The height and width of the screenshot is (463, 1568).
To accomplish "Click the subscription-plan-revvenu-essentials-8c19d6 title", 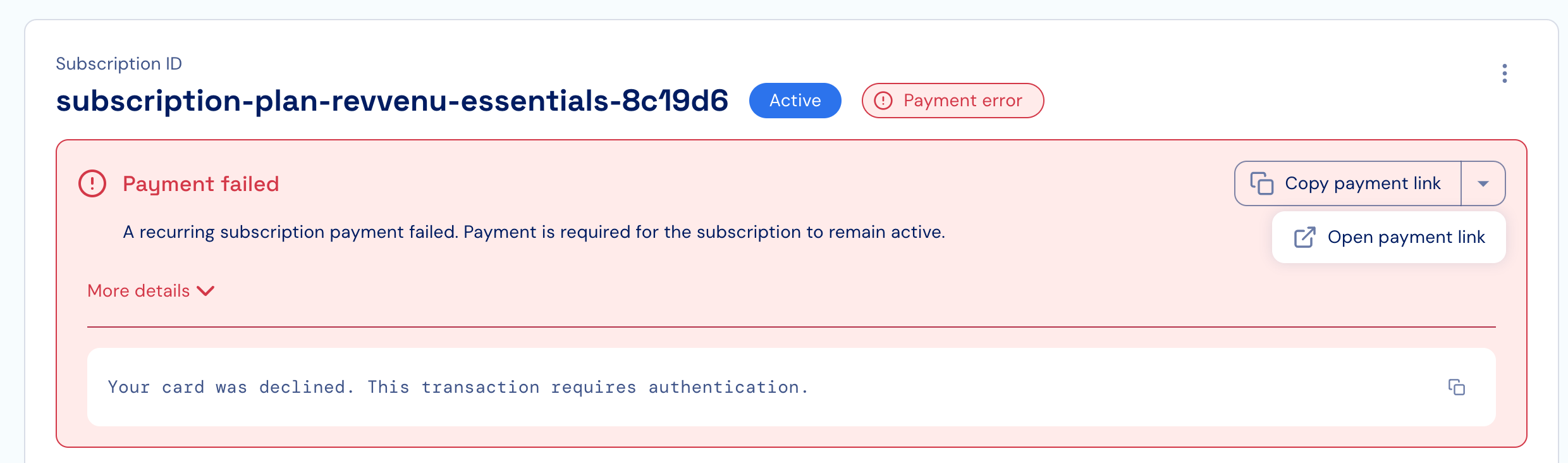I will 392,101.
